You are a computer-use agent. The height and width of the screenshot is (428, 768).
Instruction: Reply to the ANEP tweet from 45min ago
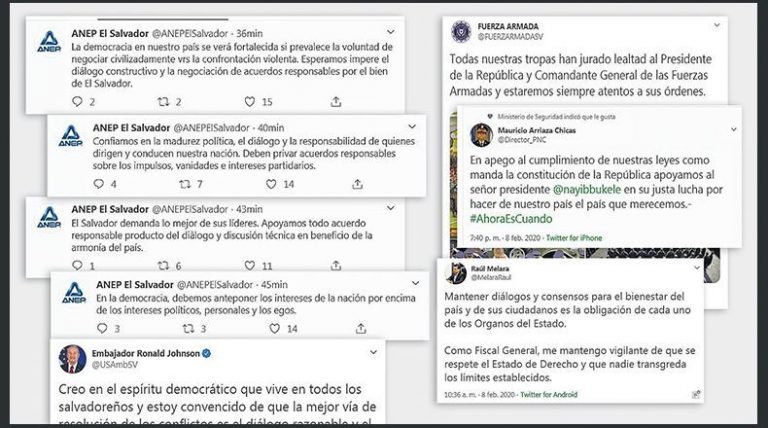point(102,328)
